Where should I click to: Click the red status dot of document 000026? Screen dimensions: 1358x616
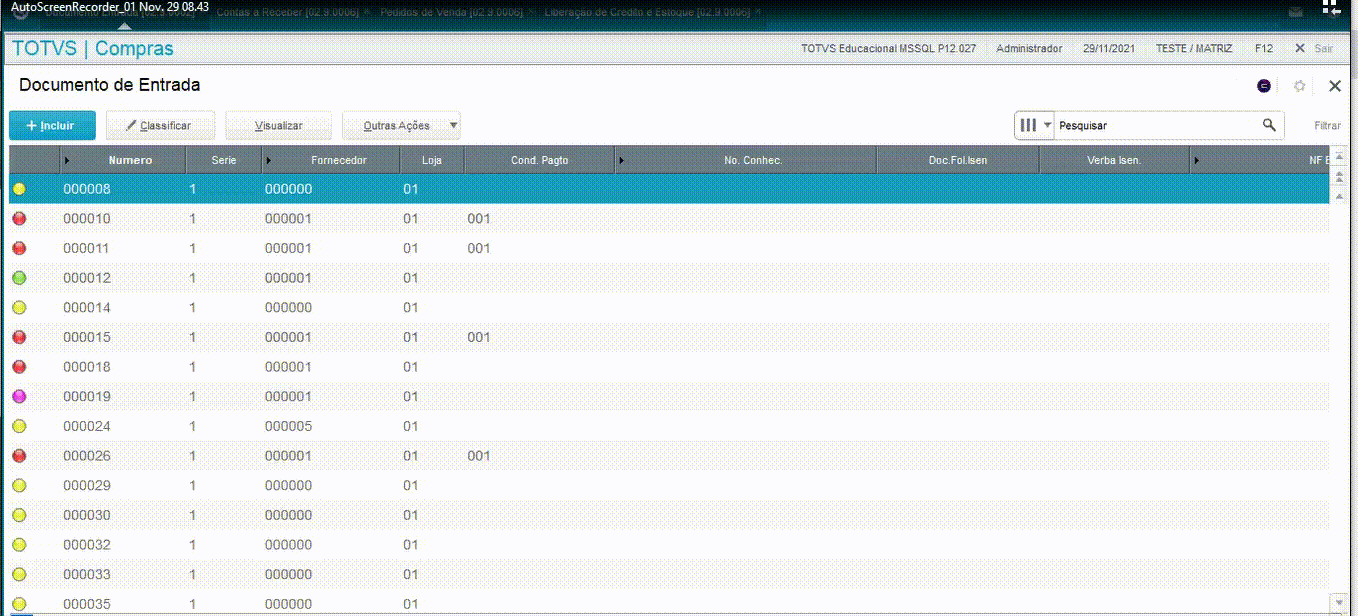coord(19,456)
